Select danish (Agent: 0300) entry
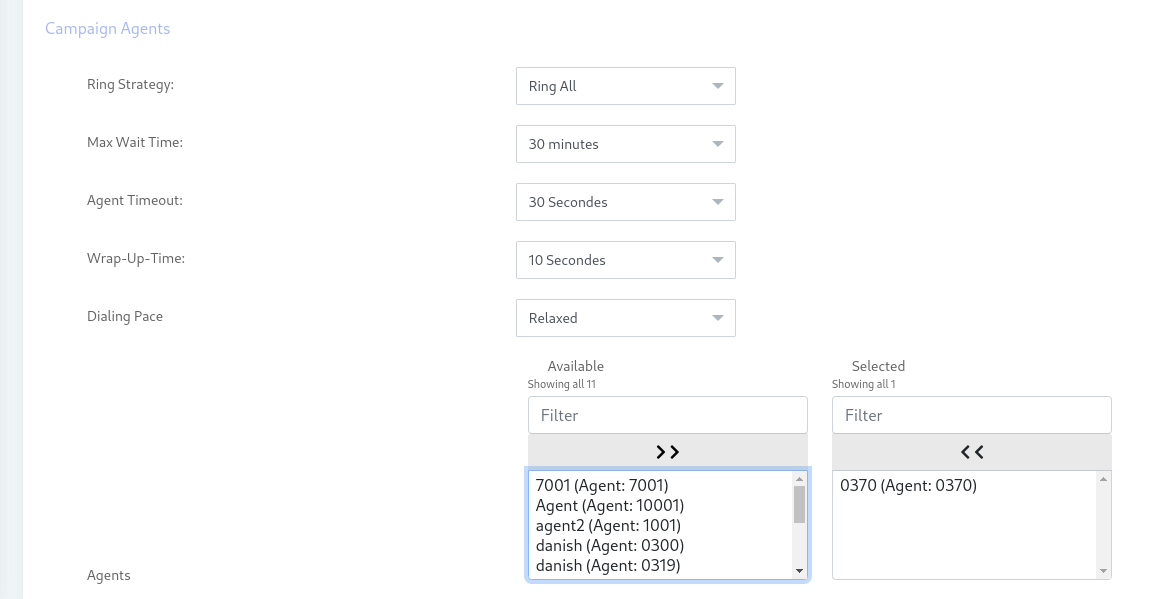Viewport: 1153px width, 599px height. 610,546
